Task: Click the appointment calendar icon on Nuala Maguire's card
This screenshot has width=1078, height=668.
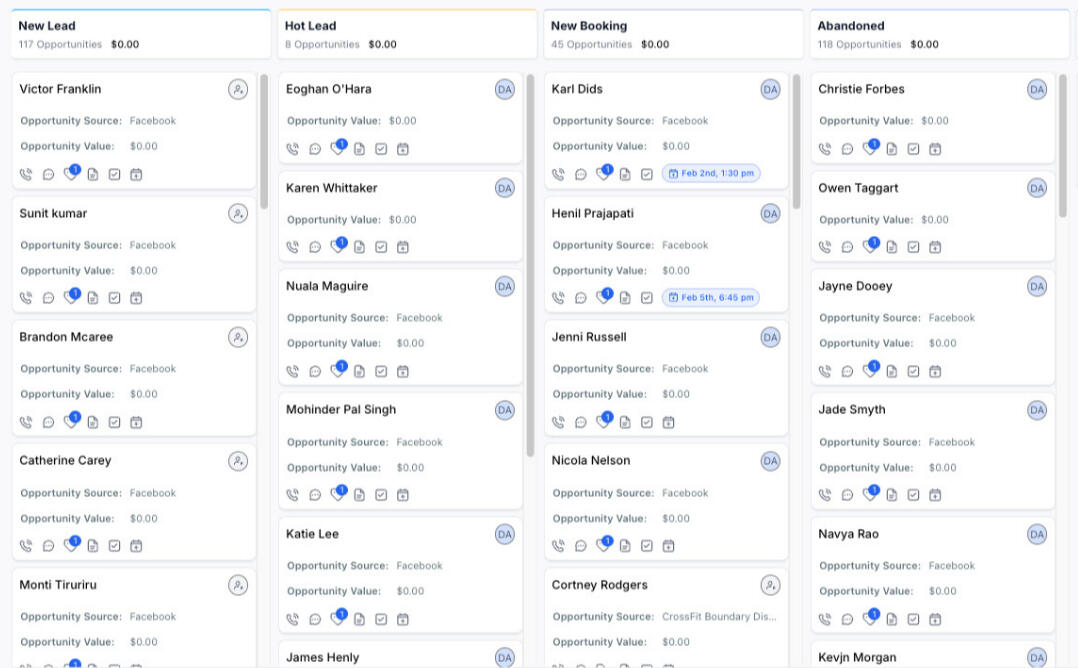Action: pos(403,372)
